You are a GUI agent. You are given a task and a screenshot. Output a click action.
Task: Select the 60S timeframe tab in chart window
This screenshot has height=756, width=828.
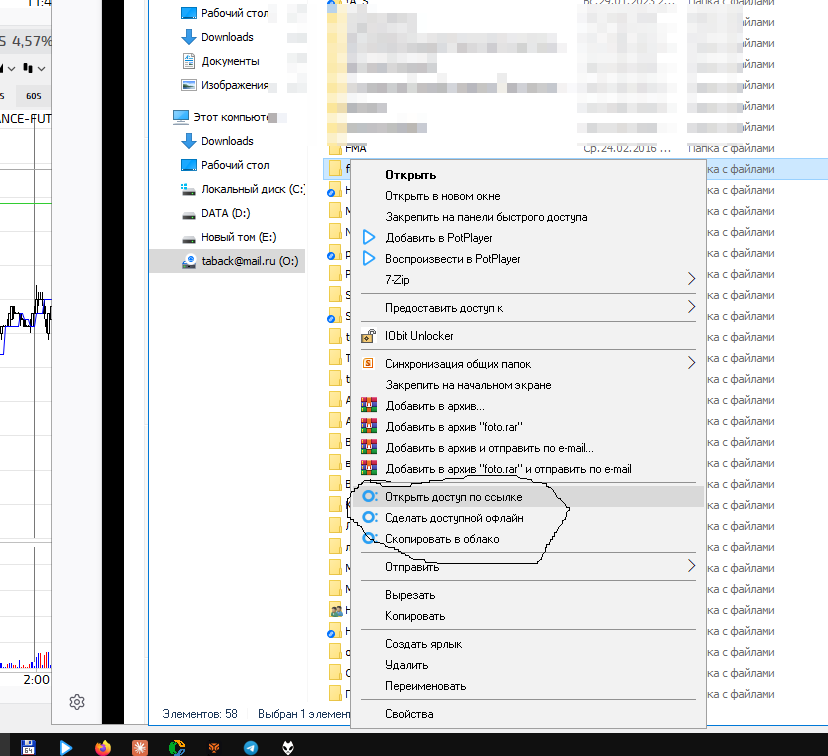click(x=33, y=96)
